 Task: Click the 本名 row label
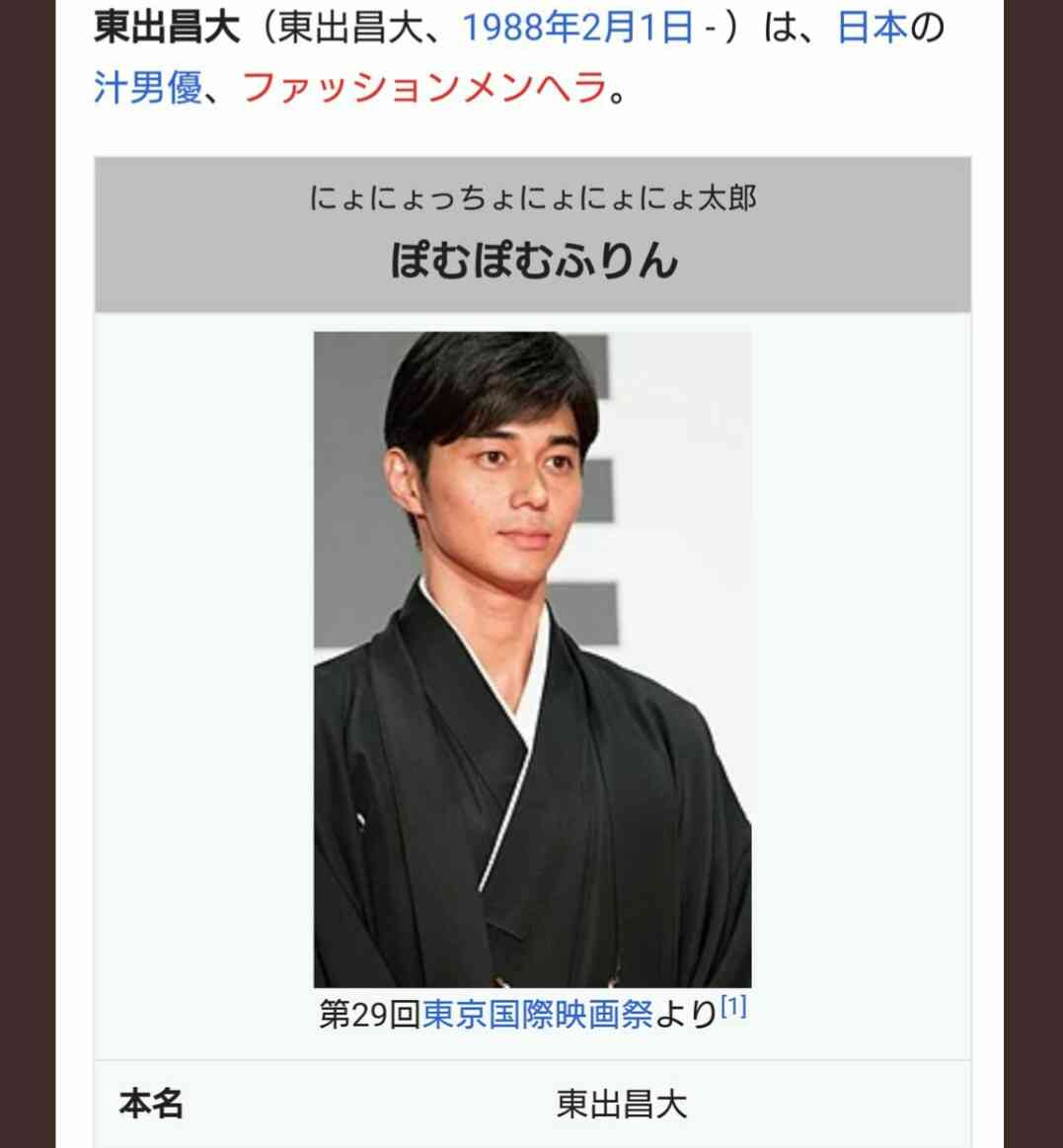pyautogui.click(x=151, y=1103)
